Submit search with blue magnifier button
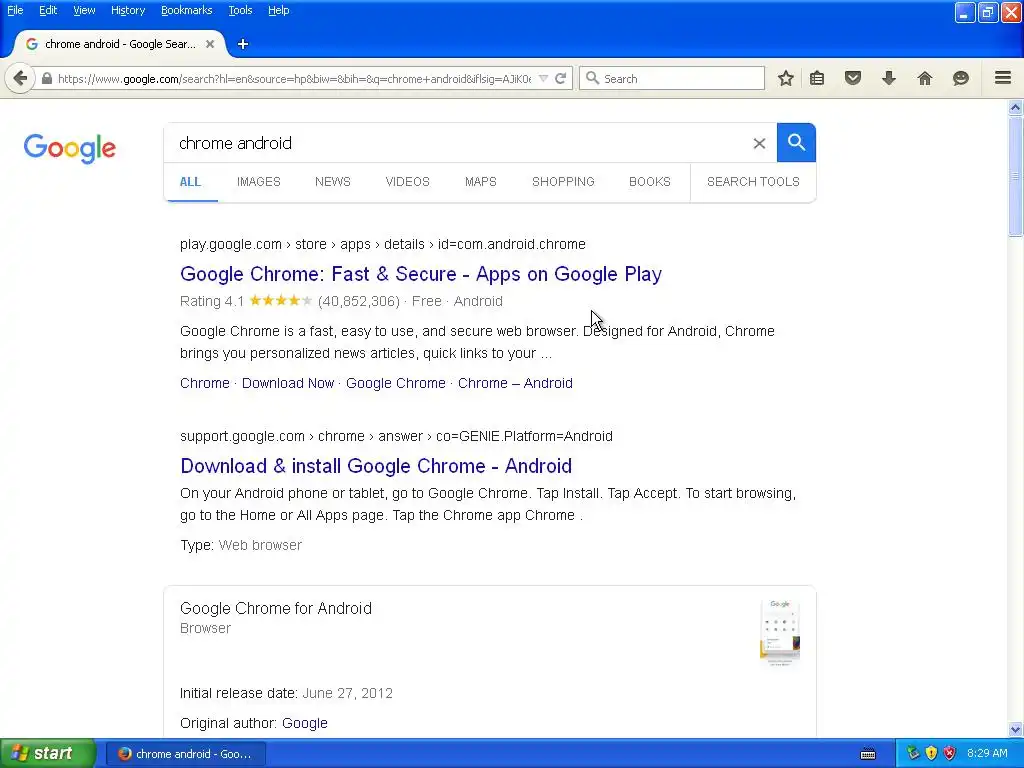1024x768 pixels. pos(796,142)
